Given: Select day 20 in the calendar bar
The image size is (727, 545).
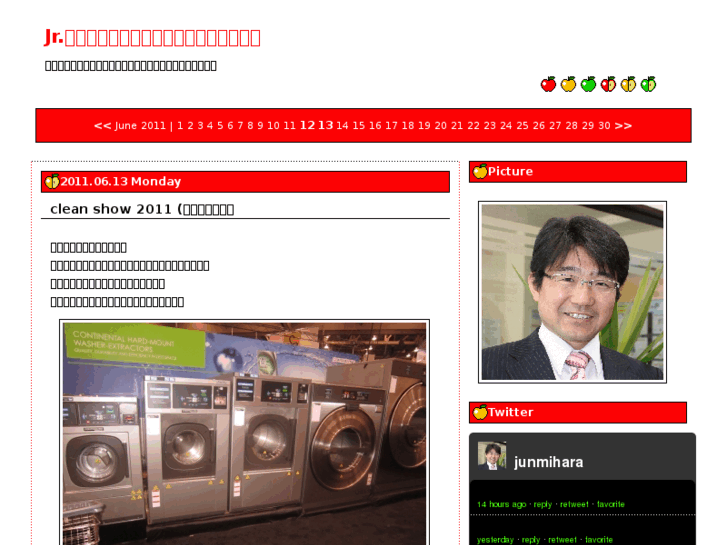Looking at the screenshot, I should click(x=440, y=126).
